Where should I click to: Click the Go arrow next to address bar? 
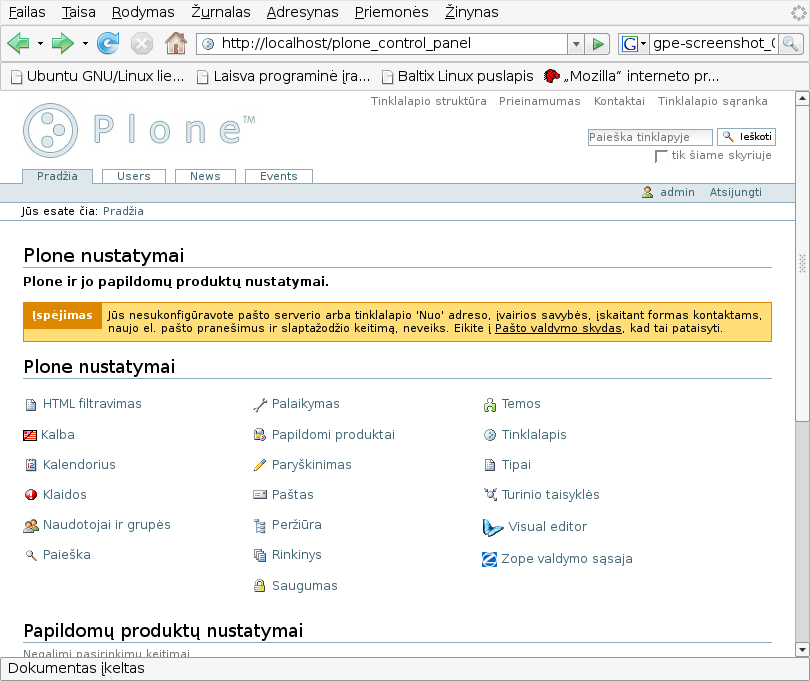pyautogui.click(x=598, y=44)
